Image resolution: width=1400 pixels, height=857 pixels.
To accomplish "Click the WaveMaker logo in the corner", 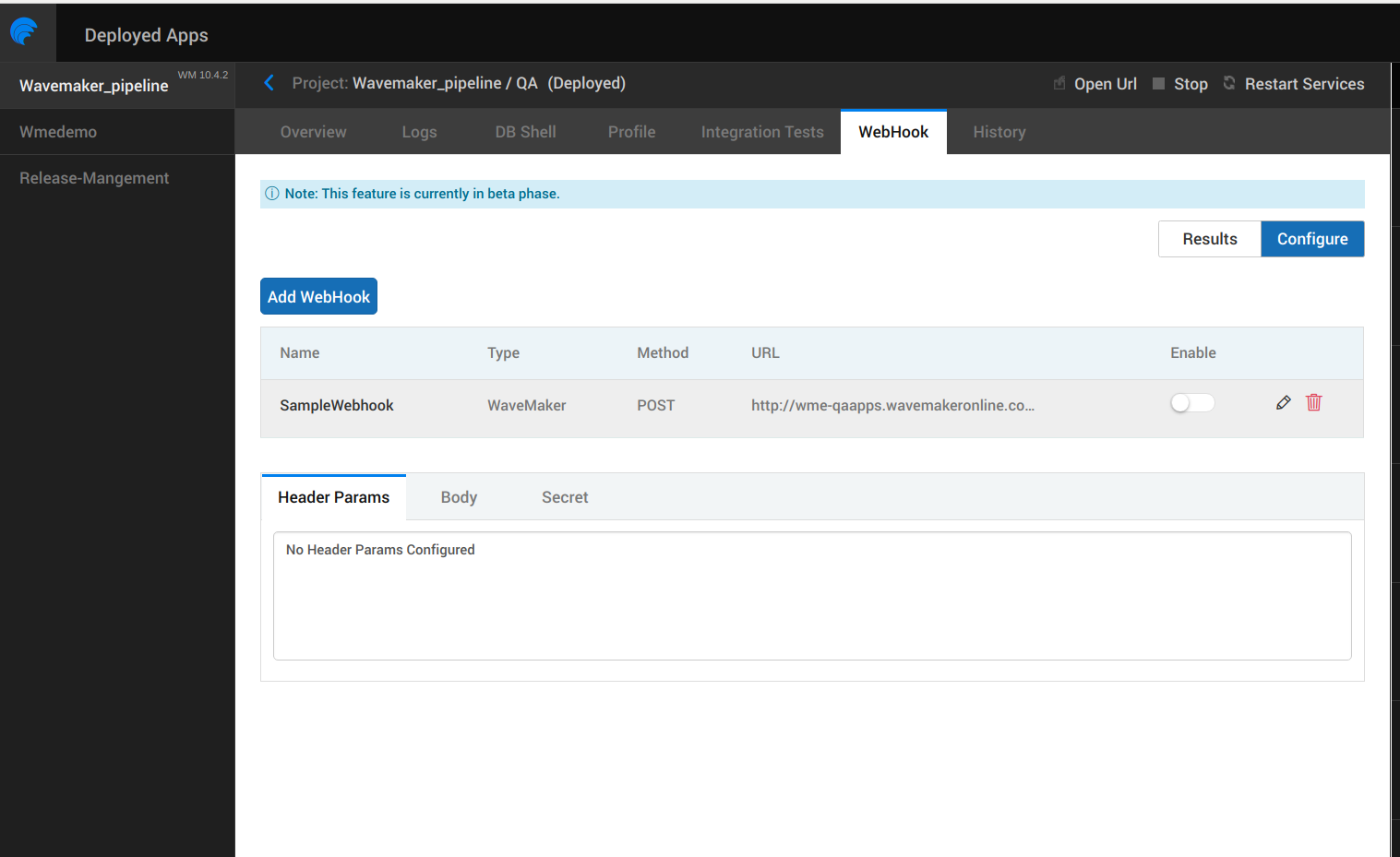I will click(24, 31).
